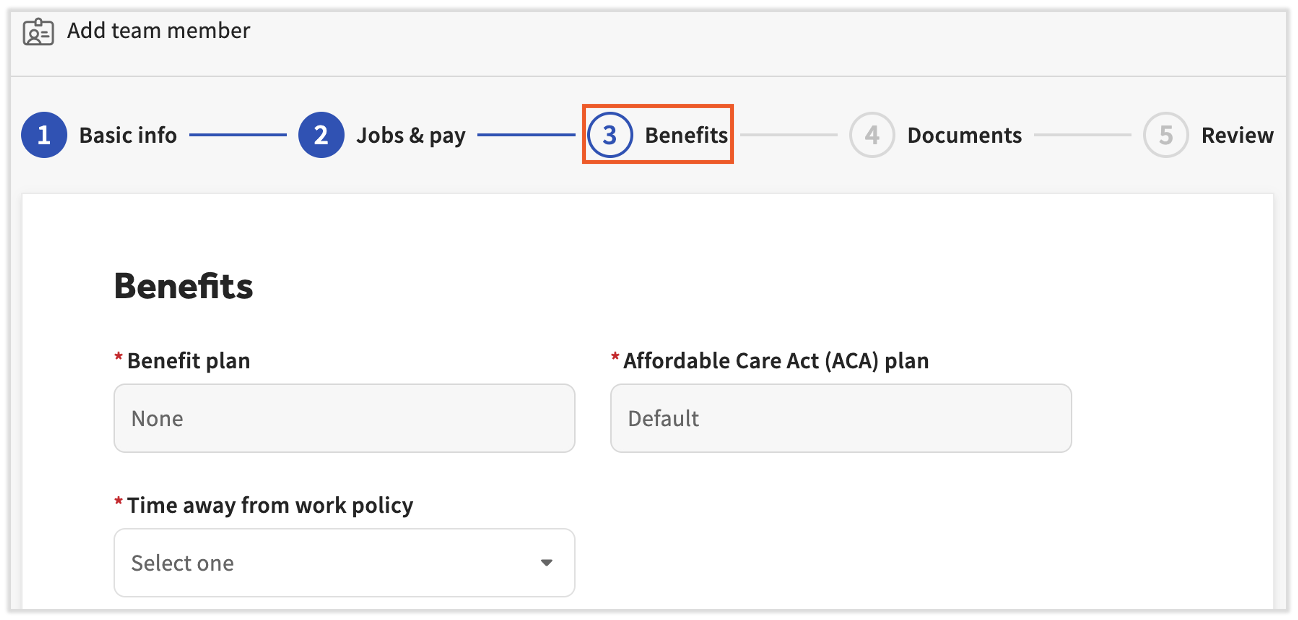Return to the Jobs & pay step
The width and height of the screenshot is (1298, 620).
pyautogui.click(x=411, y=135)
